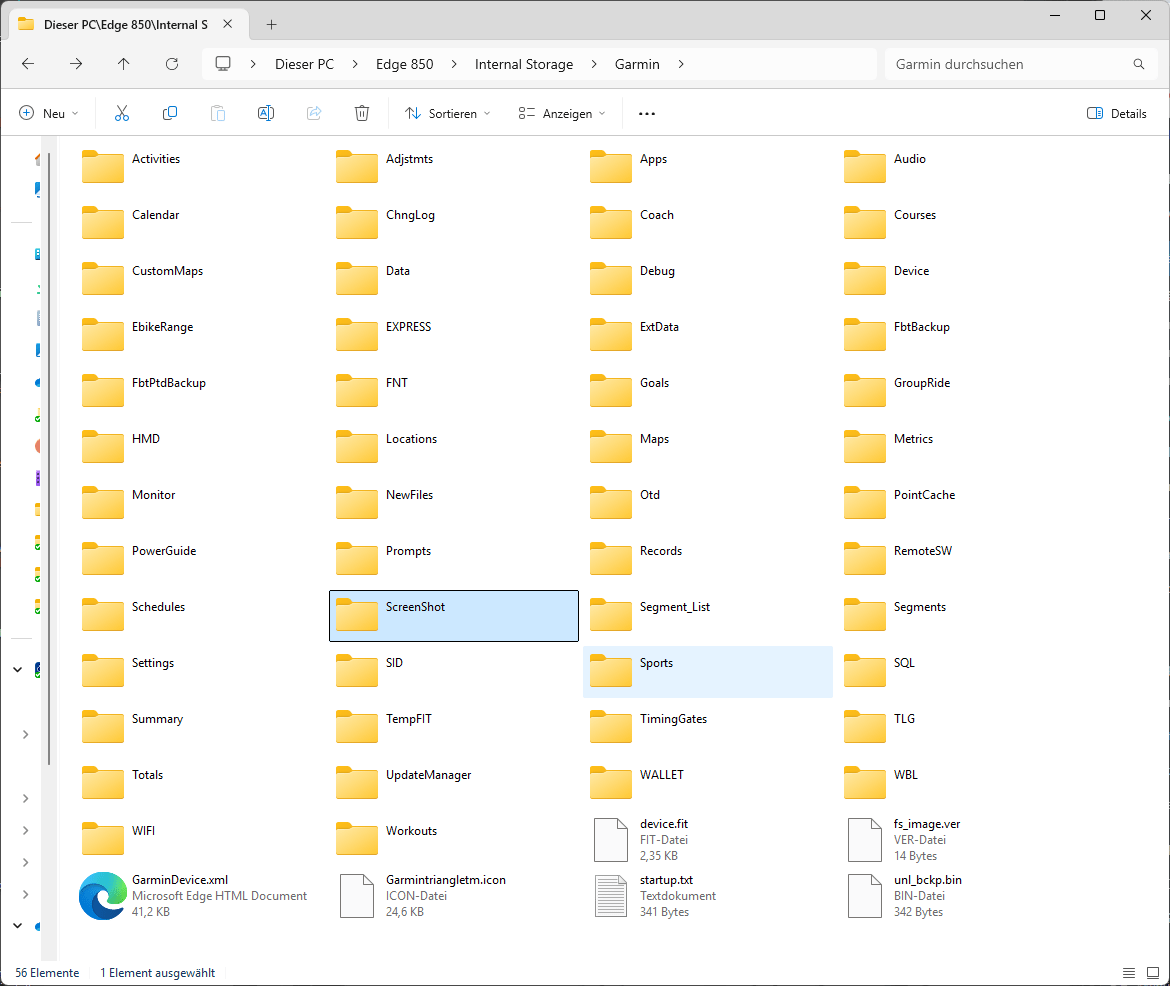Viewport: 1170px width, 986px height.
Task: Switch to details list view icon in status bar
Action: pos(1129,973)
